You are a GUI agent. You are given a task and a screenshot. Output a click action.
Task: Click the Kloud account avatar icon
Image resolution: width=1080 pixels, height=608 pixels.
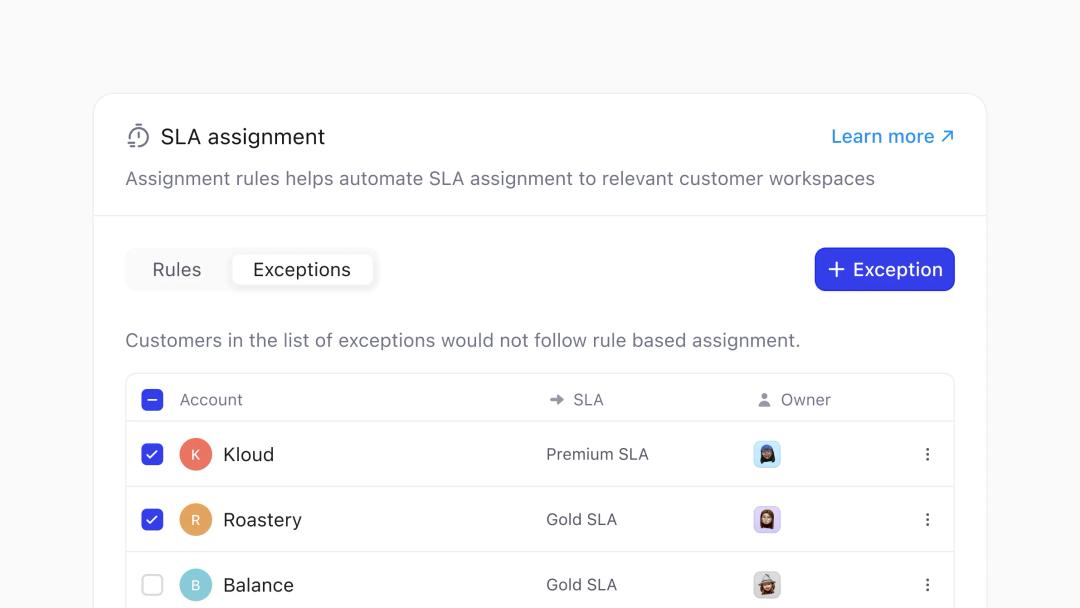tap(196, 454)
